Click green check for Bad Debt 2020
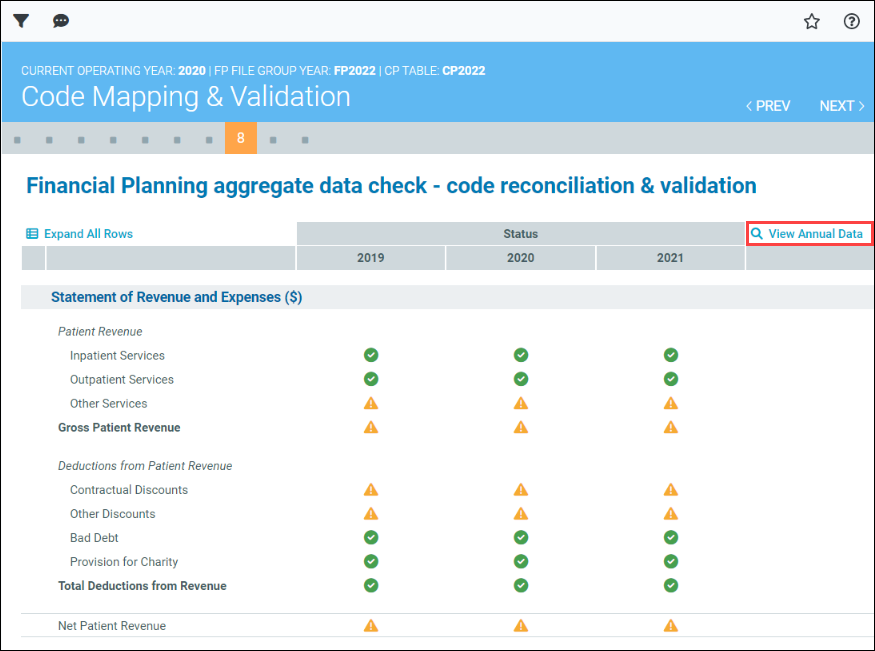The height and width of the screenshot is (651, 875). coord(521,538)
